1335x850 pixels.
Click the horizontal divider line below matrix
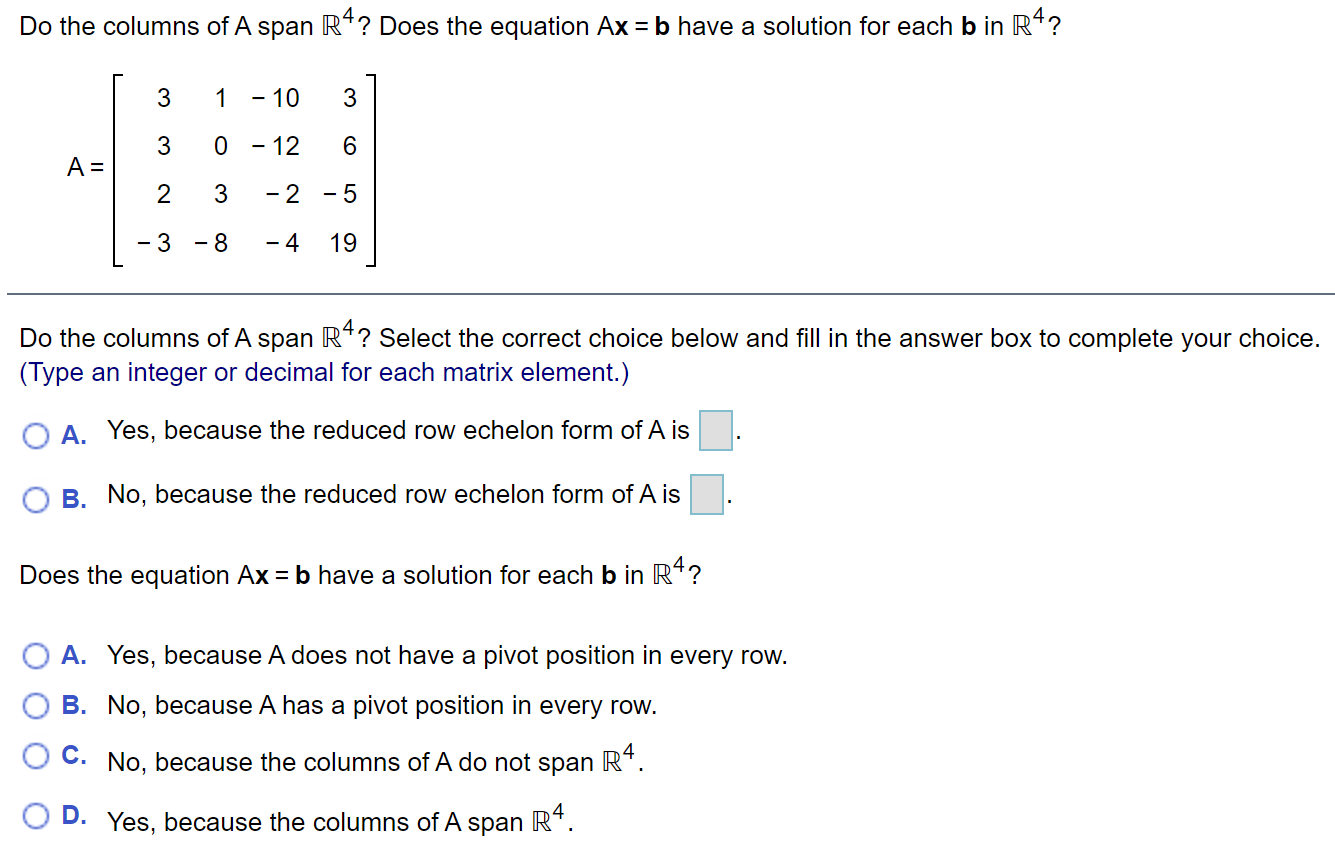click(667, 292)
